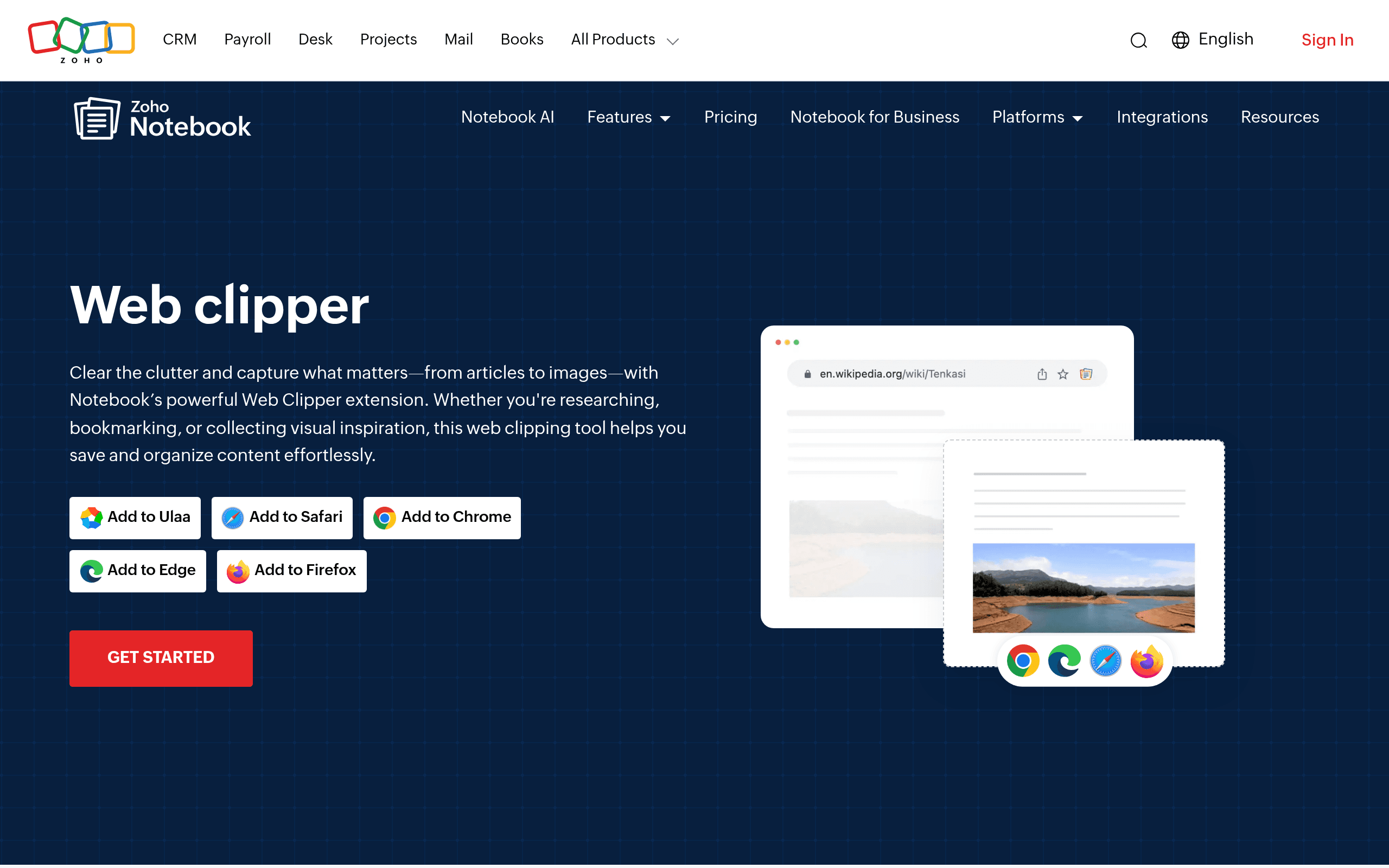Click the padlock icon in mock address bar
Image resolution: width=1389 pixels, height=868 pixels.
[807, 374]
